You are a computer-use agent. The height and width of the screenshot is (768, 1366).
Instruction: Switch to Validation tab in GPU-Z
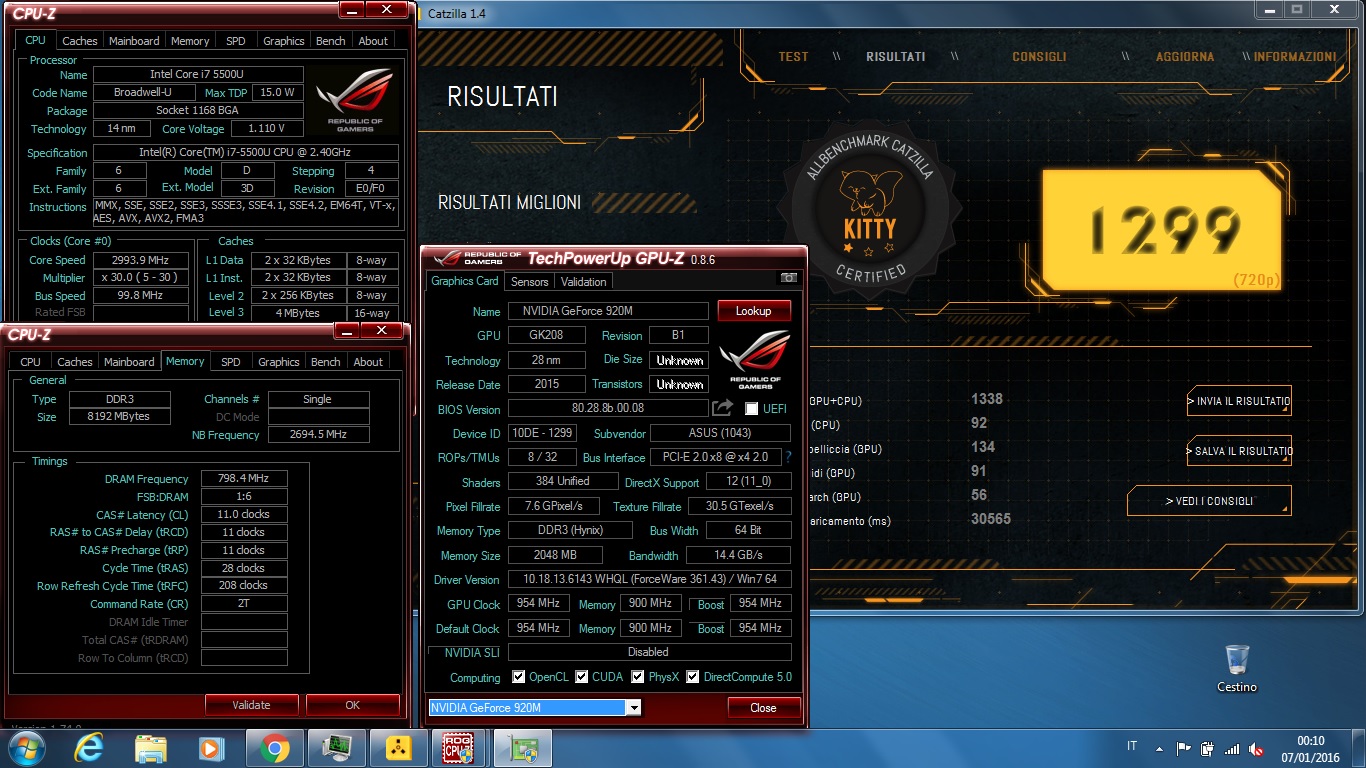pos(583,281)
